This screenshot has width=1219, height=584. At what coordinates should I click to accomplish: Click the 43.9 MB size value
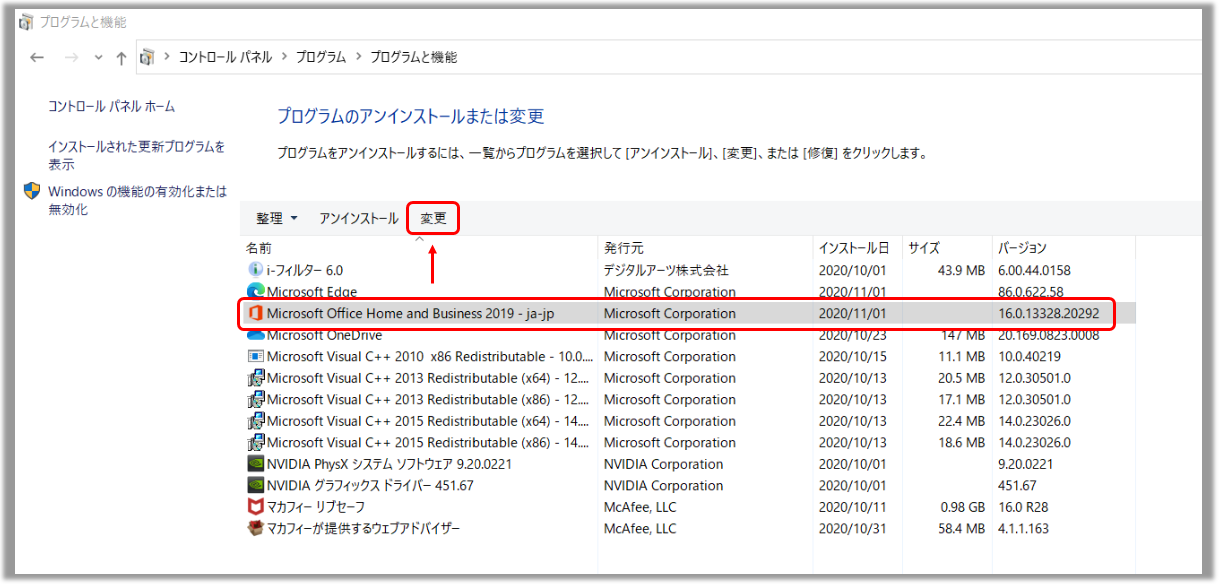pos(959,270)
